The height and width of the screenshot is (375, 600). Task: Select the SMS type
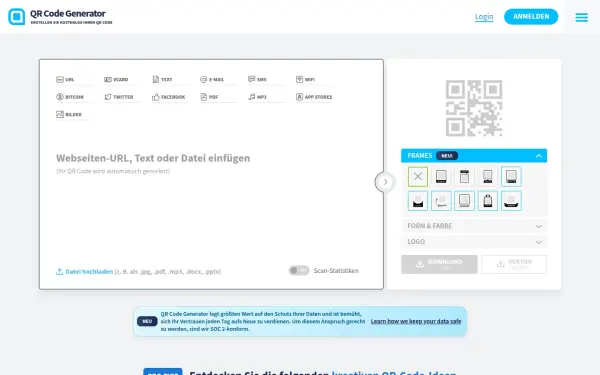(x=257, y=79)
